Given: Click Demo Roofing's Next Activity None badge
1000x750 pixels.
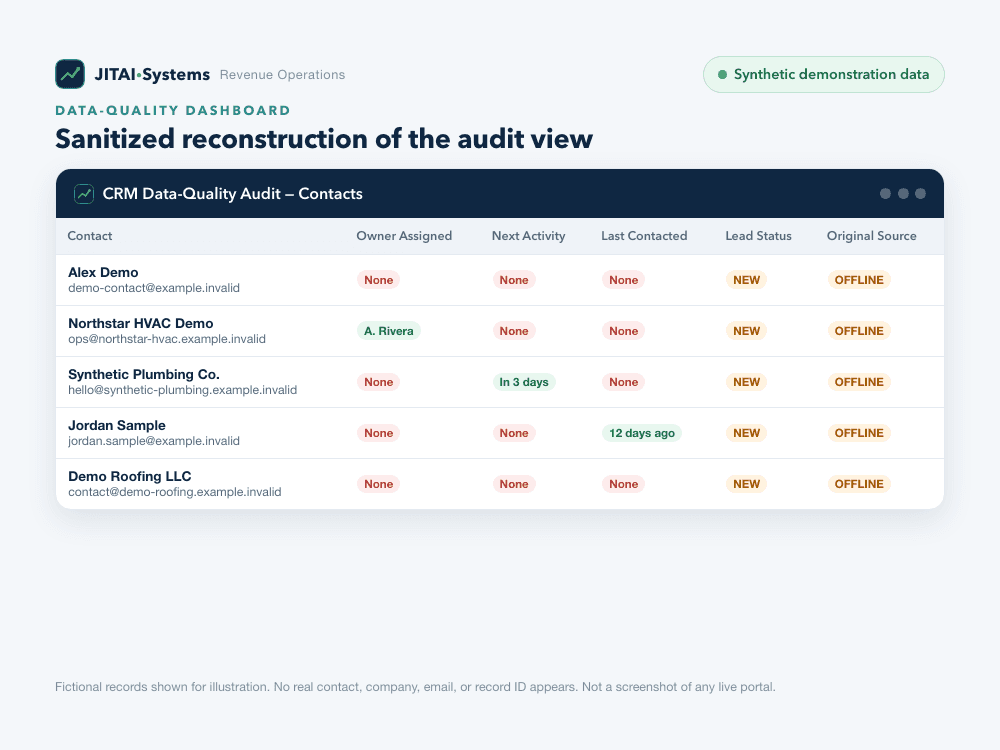Looking at the screenshot, I should [x=513, y=484].
